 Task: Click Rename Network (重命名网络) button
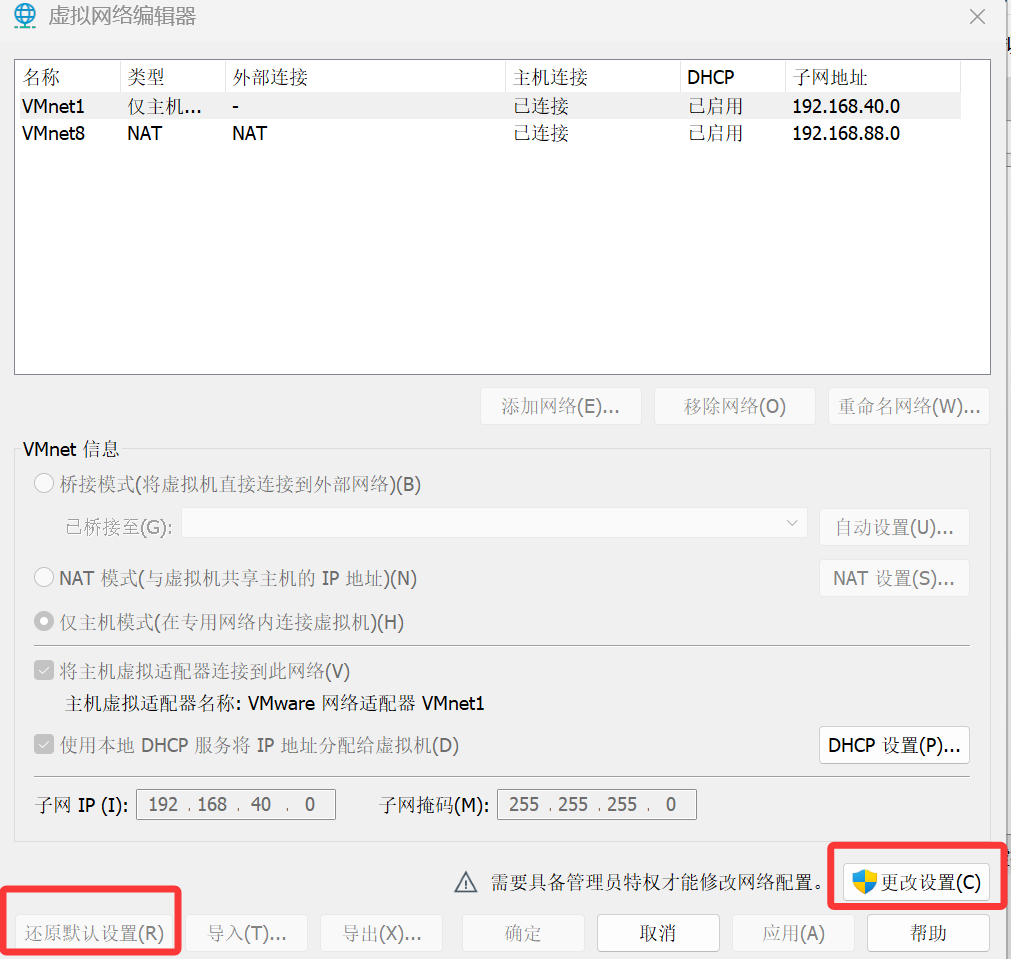pos(908,406)
